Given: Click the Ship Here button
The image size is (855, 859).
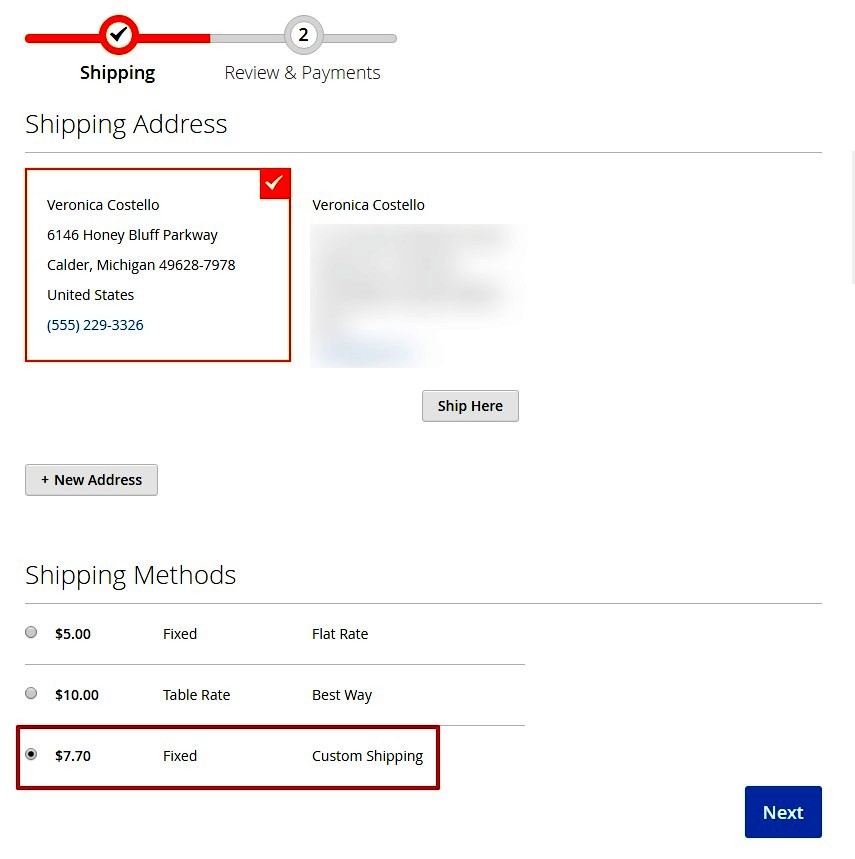Looking at the screenshot, I should pyautogui.click(x=470, y=405).
